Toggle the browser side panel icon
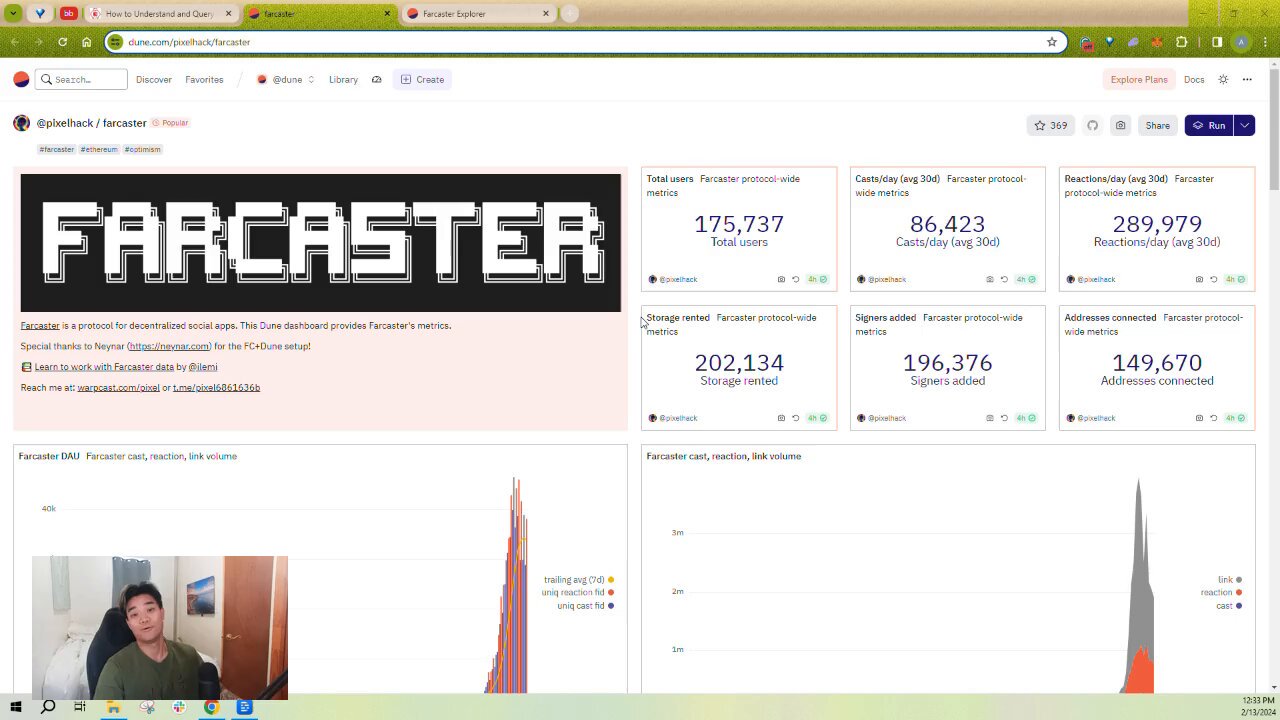This screenshot has width=1280, height=720. coord(1217,42)
